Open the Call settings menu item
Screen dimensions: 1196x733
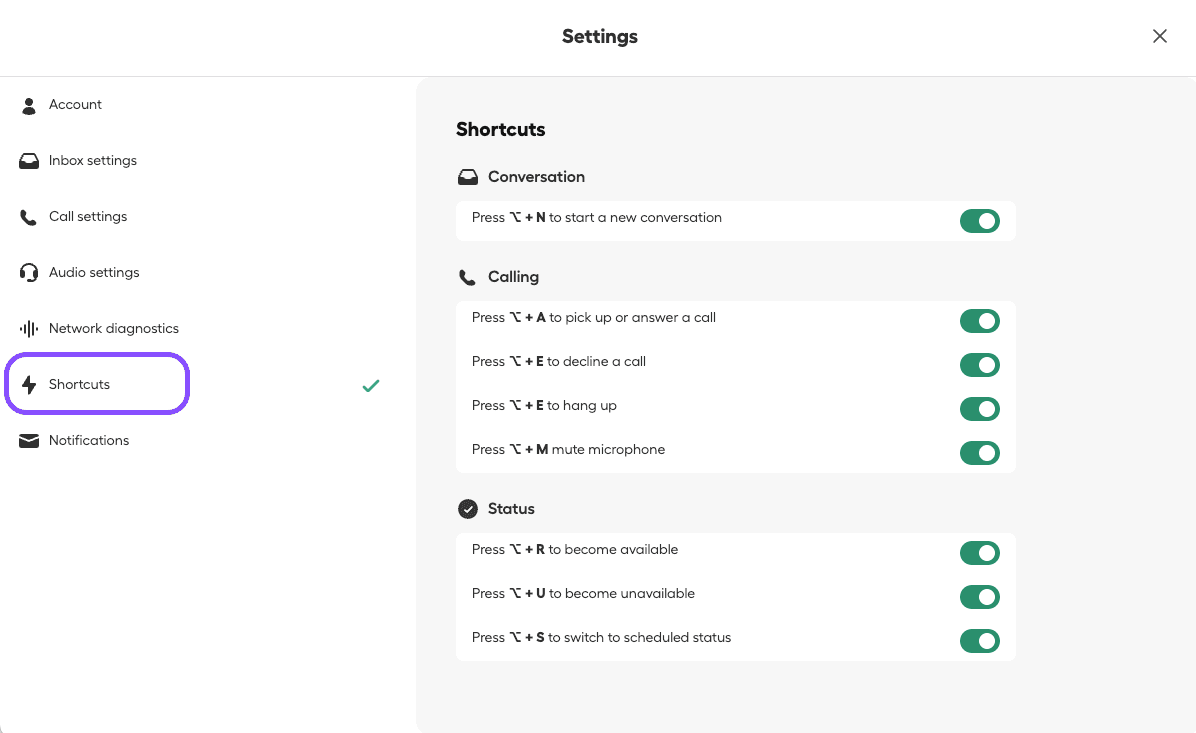(88, 217)
